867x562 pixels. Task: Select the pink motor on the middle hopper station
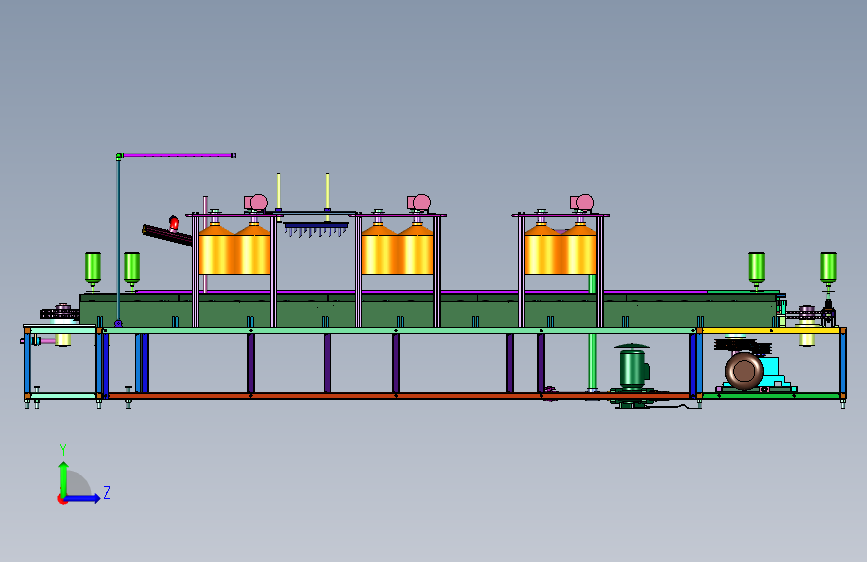tap(419, 202)
